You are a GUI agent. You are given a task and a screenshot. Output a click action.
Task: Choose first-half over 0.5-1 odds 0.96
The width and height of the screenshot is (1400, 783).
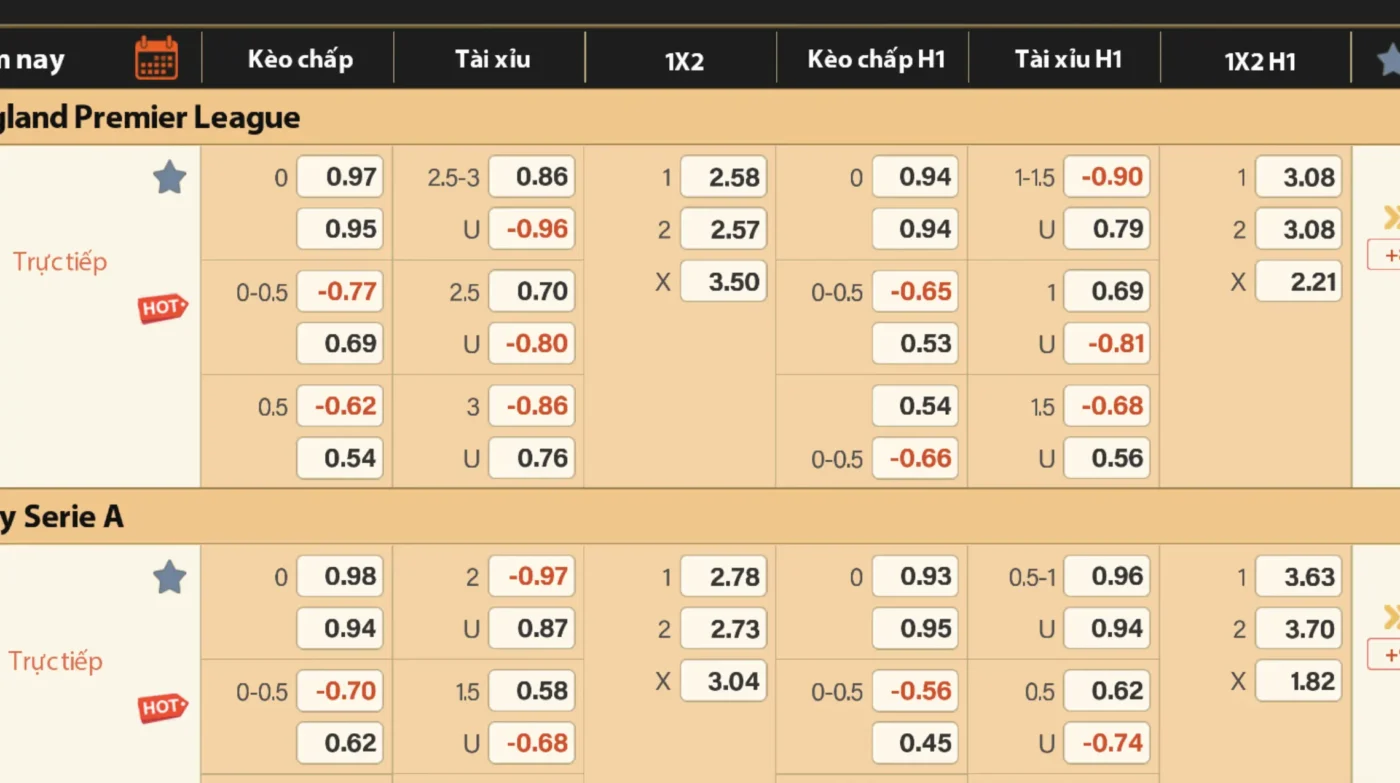[1107, 576]
